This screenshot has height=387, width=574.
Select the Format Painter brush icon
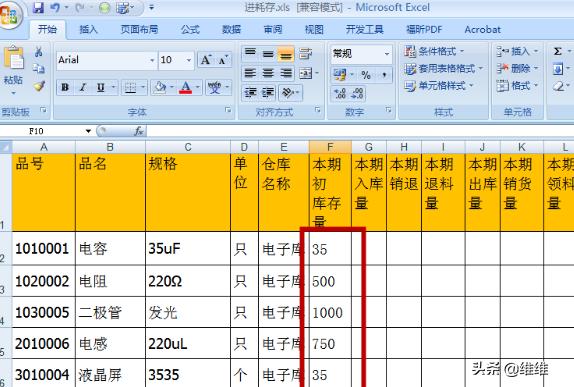[39, 86]
